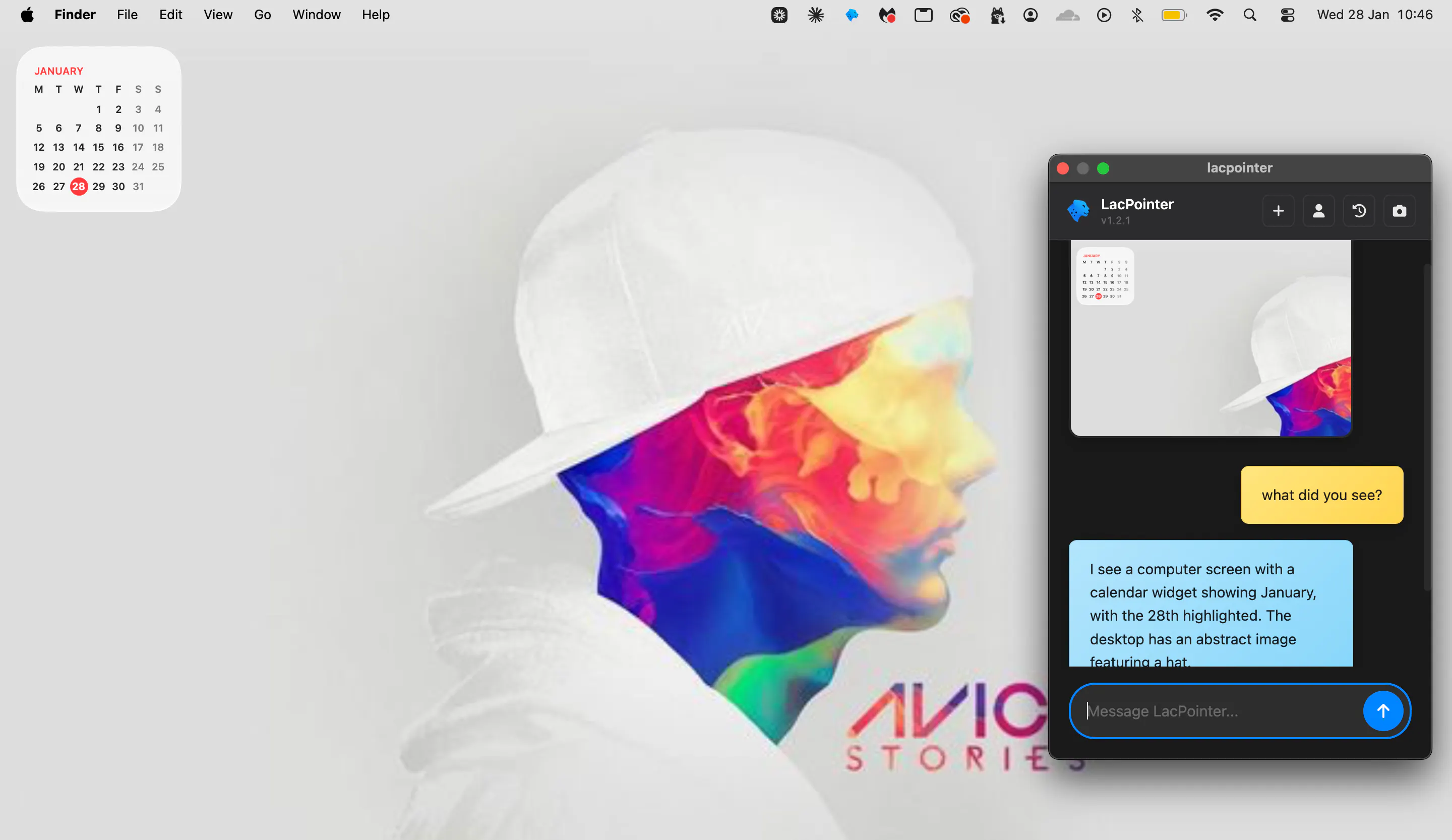Close the lacpointer window
This screenshot has width=1452, height=840.
tap(1063, 168)
